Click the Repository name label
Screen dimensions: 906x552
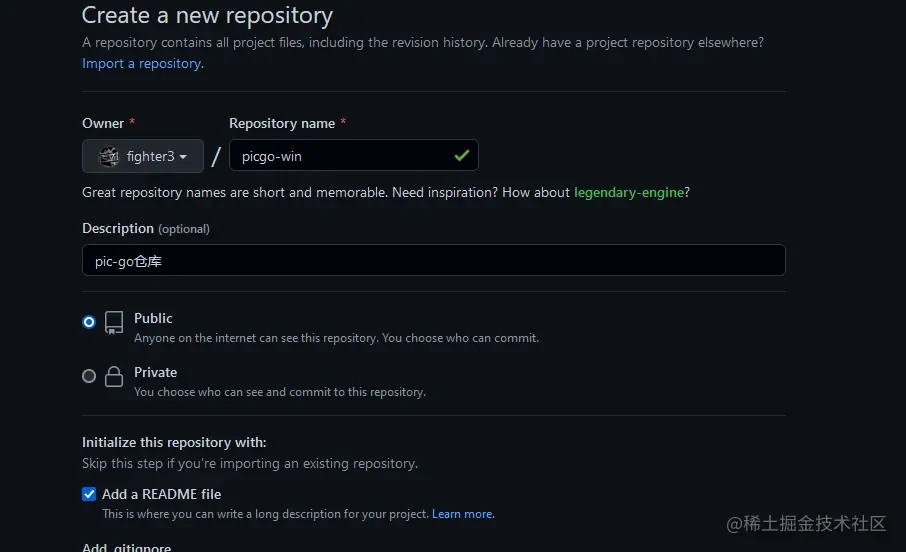coord(282,123)
